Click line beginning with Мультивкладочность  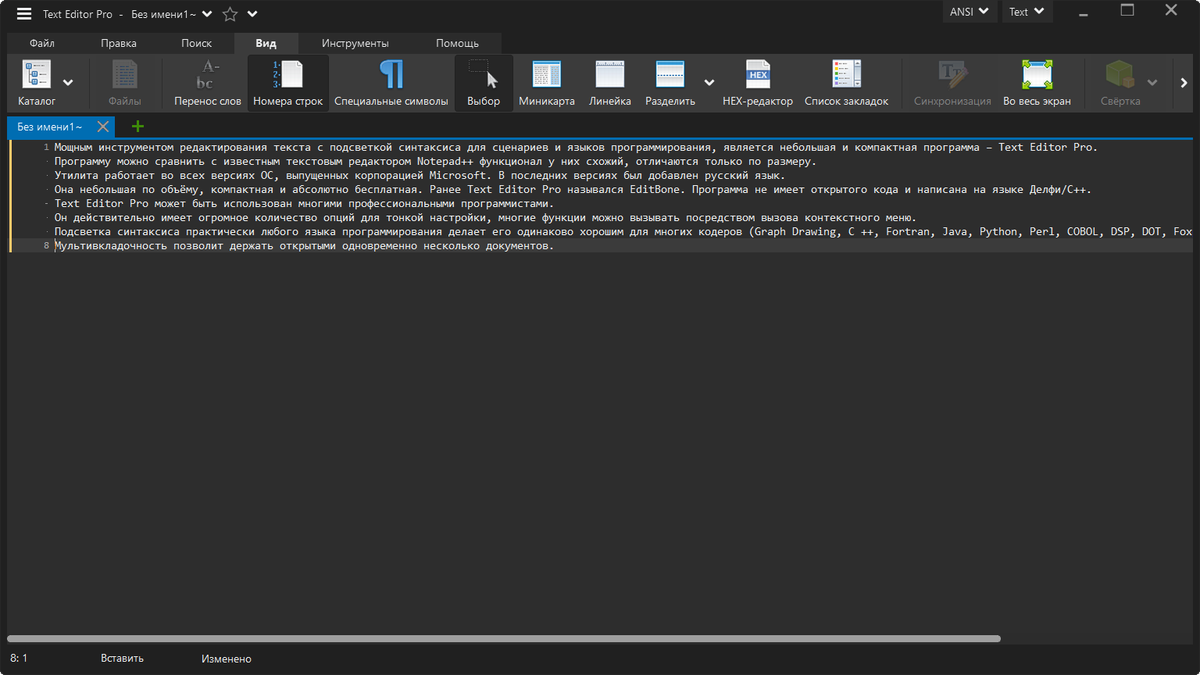pos(304,245)
